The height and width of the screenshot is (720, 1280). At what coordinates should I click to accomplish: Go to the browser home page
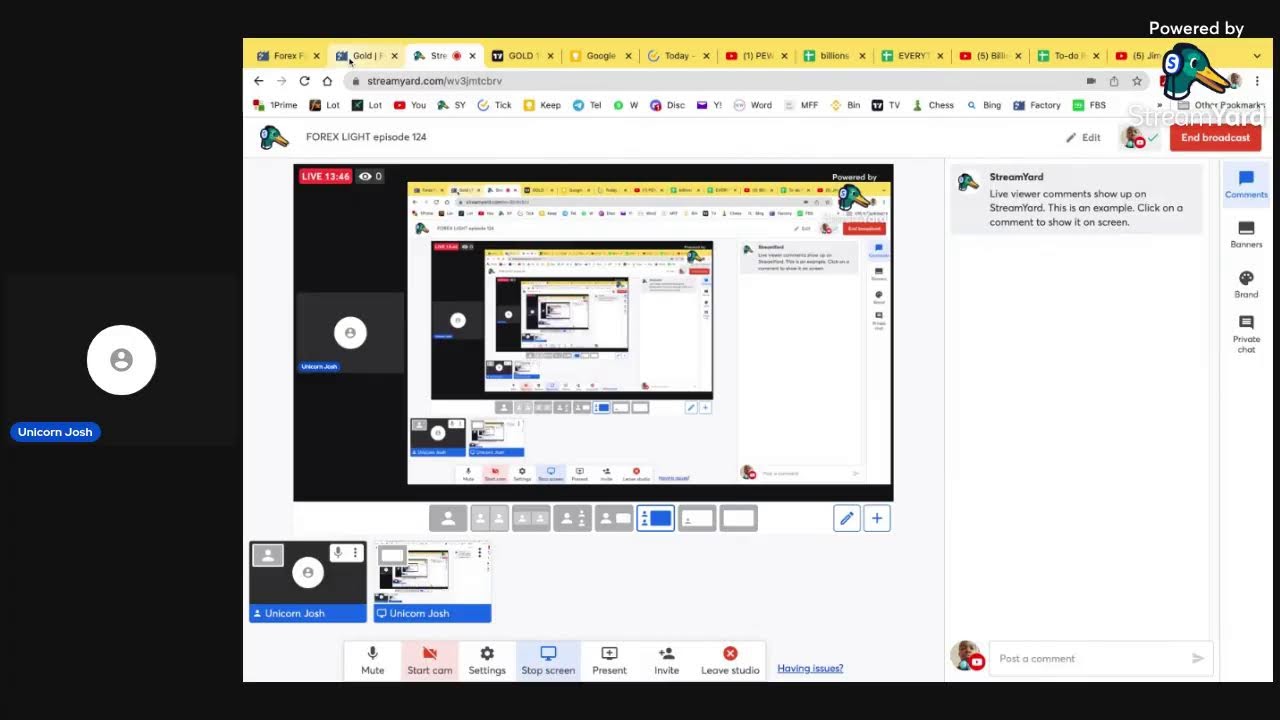[327, 81]
